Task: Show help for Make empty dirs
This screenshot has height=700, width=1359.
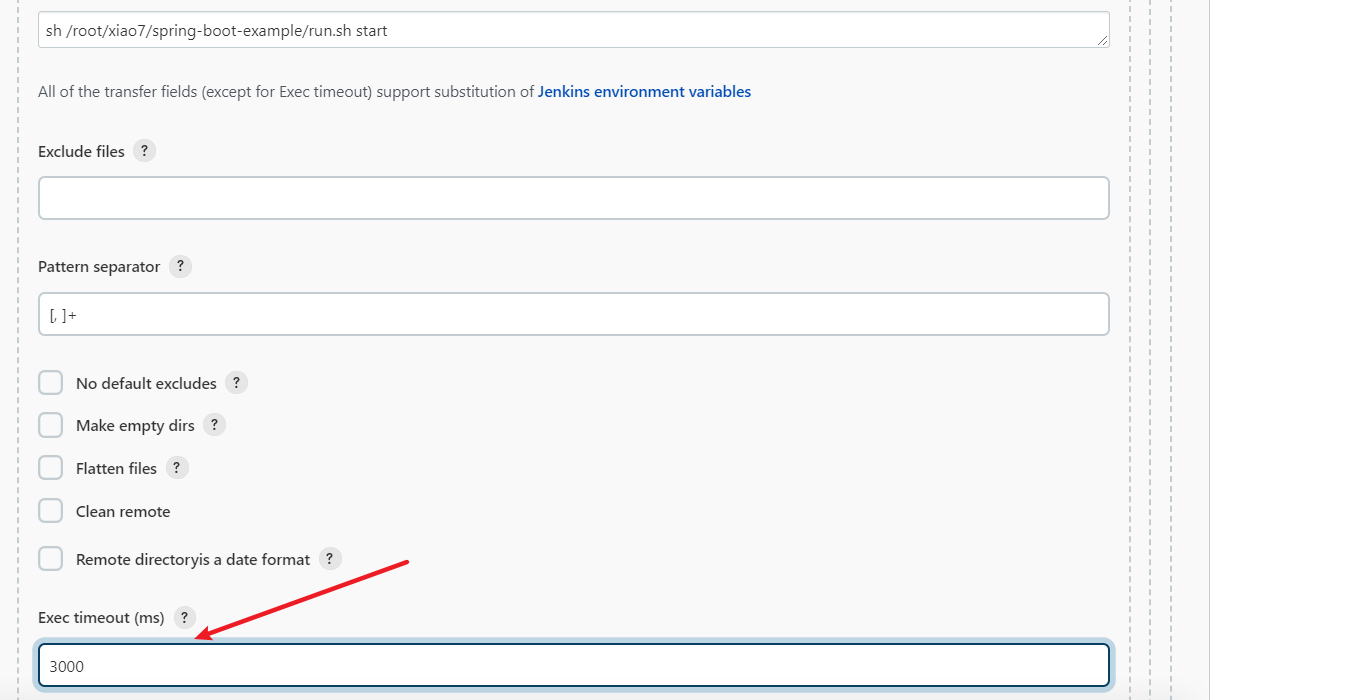Action: click(214, 425)
